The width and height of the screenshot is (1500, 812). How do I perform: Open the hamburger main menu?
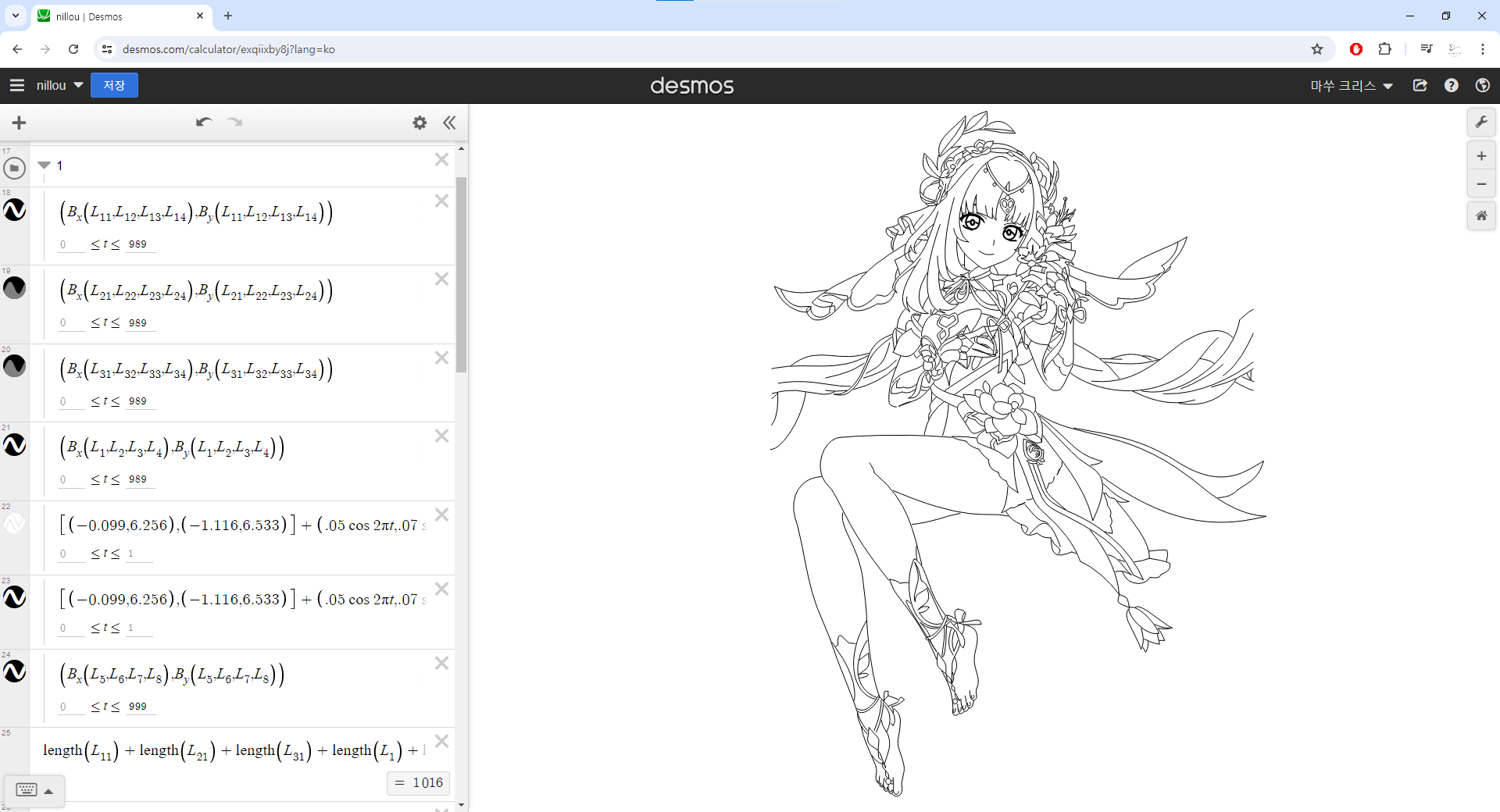tap(17, 85)
